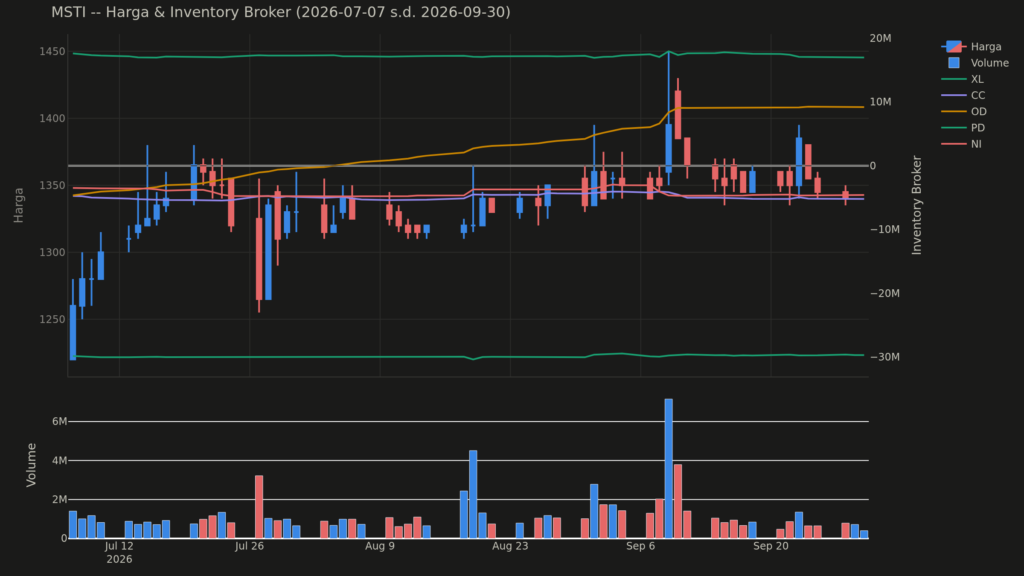Screen dimensions: 1024x576
Task: Click the blue volume bar reaching above 4M
Action: [473, 494]
